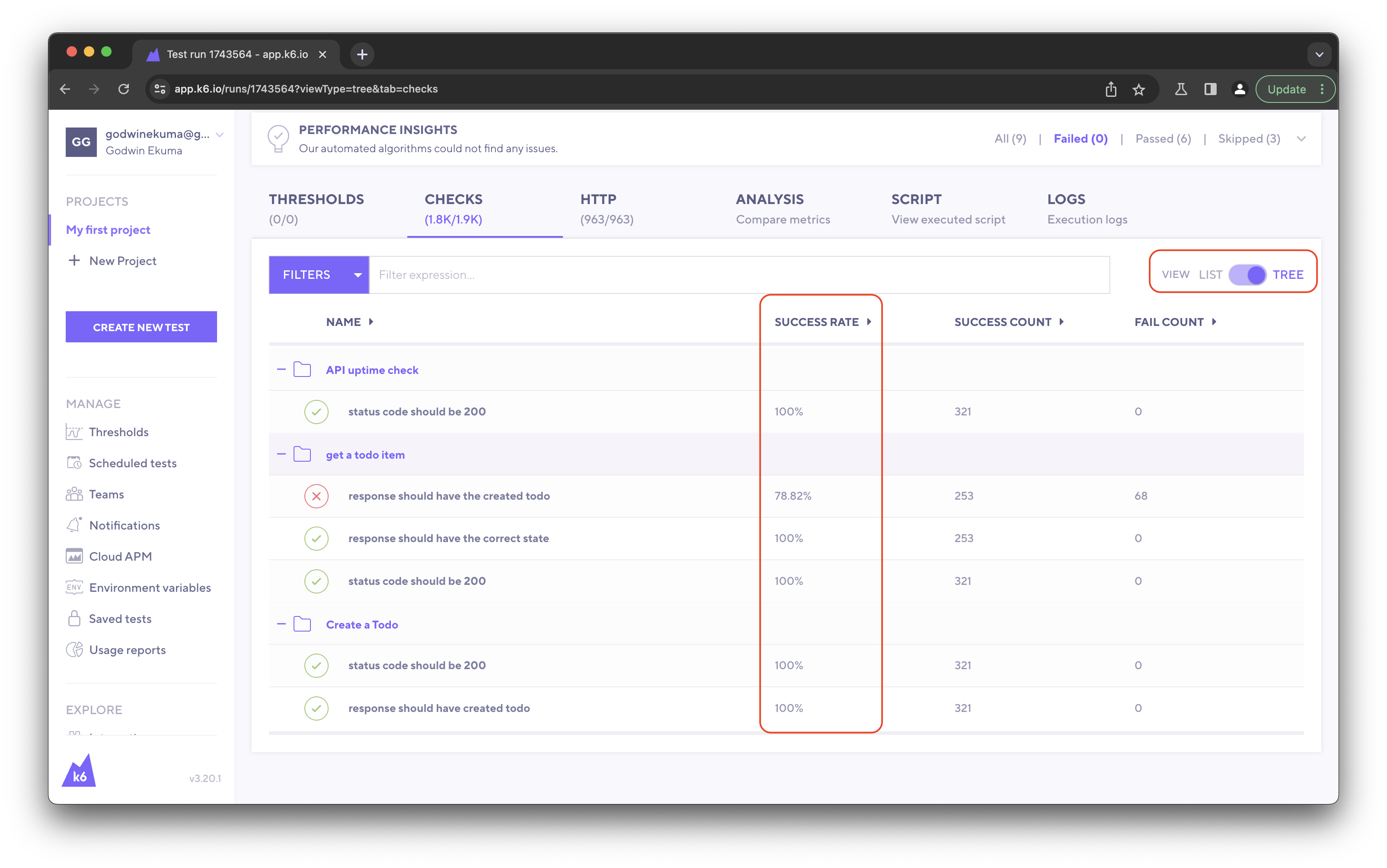
Task: Open the FILTERS dropdown
Action: point(319,274)
